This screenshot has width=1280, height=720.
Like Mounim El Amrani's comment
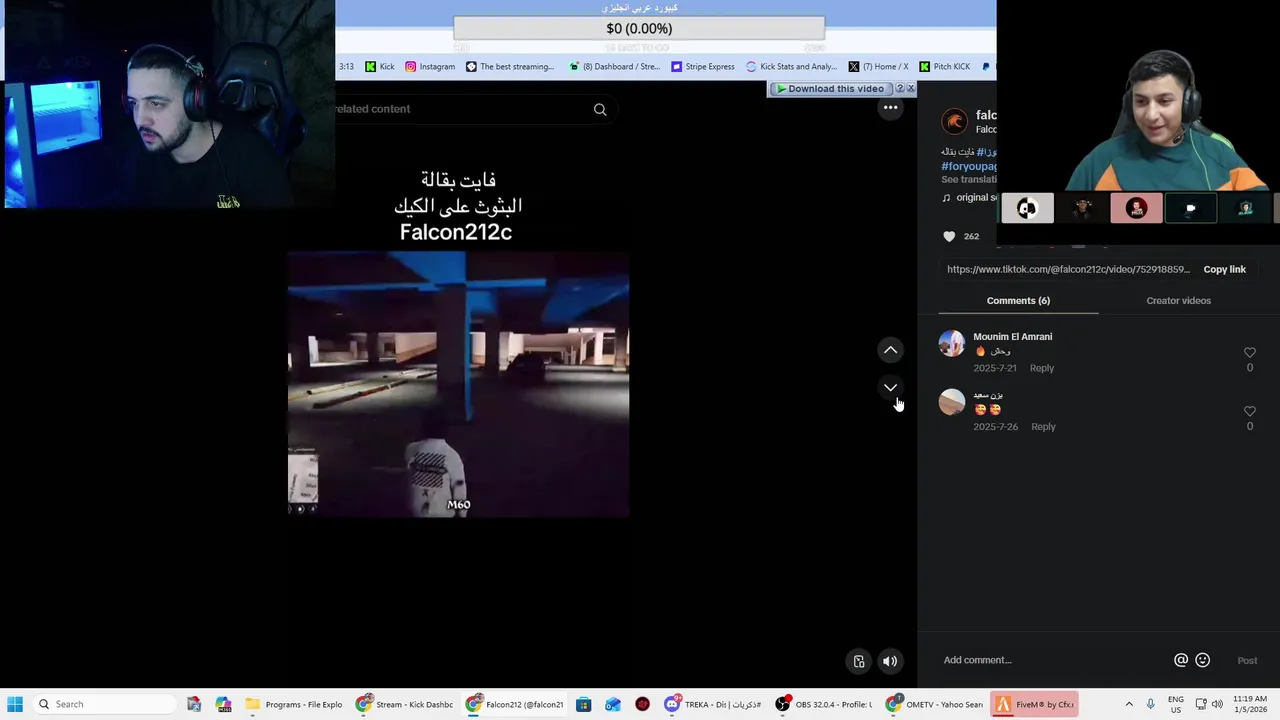[x=1249, y=352]
